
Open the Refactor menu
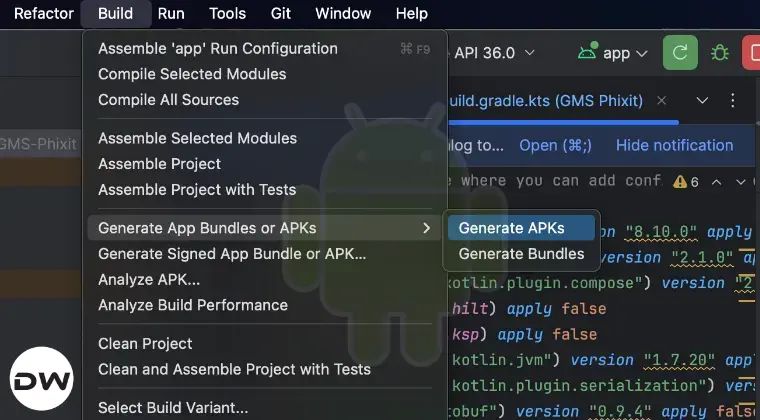[x=44, y=14]
